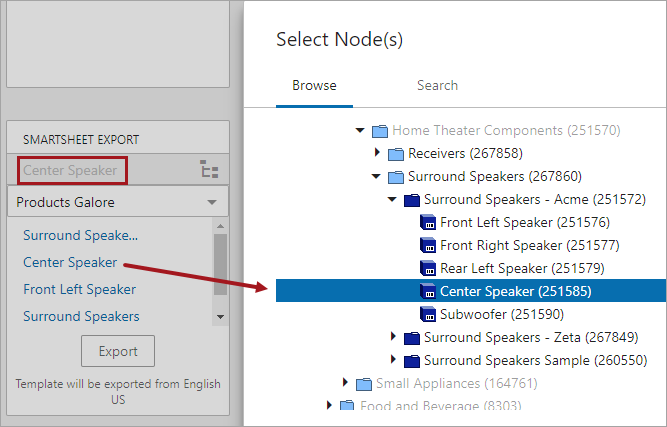Switch to the Browse tab
The width and height of the screenshot is (667, 427).
[314, 86]
